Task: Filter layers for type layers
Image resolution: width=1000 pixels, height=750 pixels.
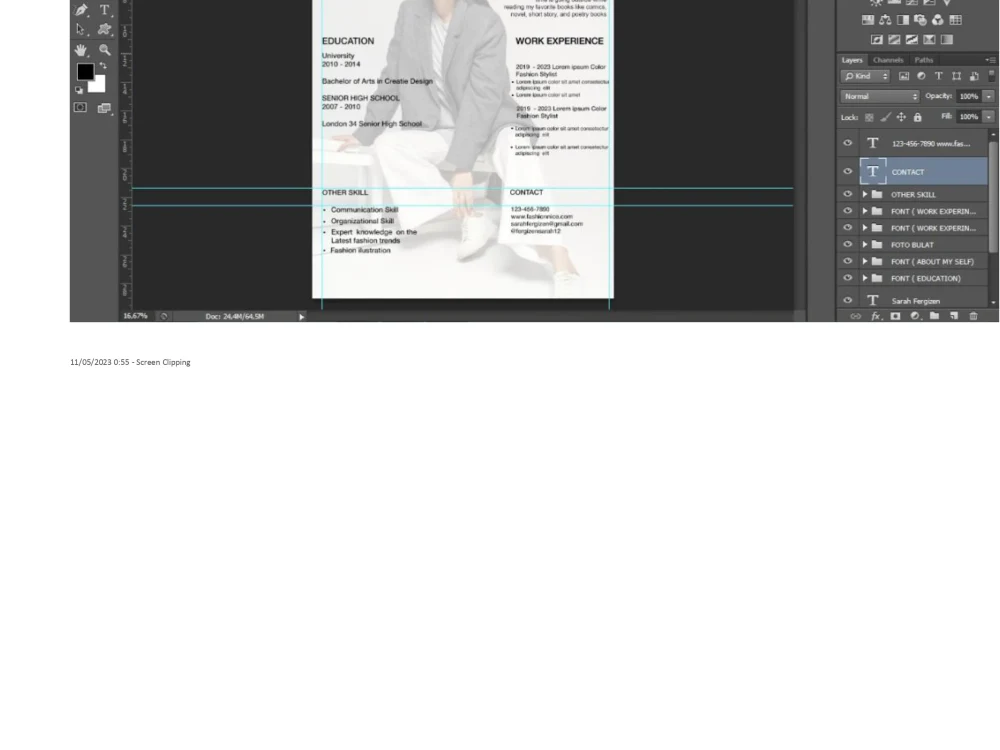Action: [939, 77]
